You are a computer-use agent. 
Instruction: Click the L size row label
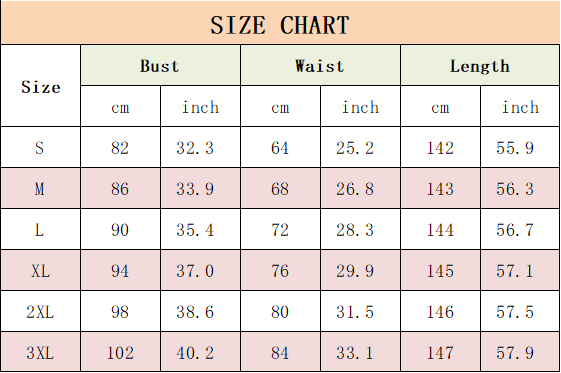(40, 229)
